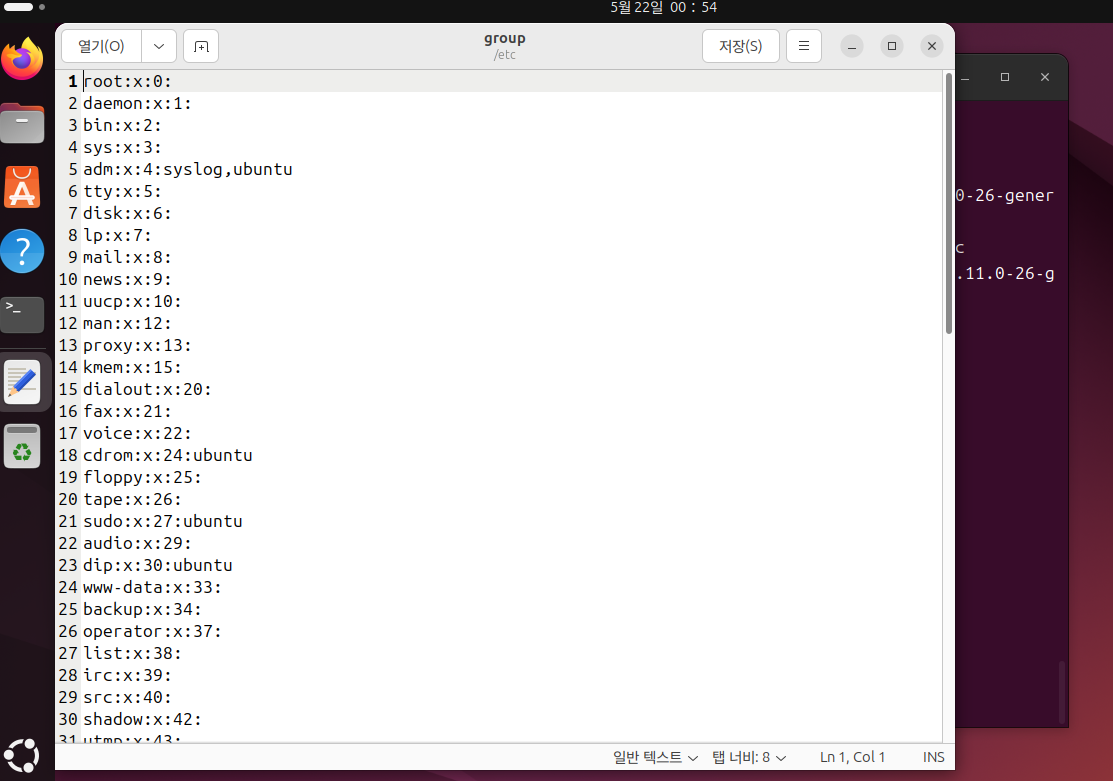The height and width of the screenshot is (781, 1113).
Task: Click the lp:x:7: line
Action: pos(117,236)
